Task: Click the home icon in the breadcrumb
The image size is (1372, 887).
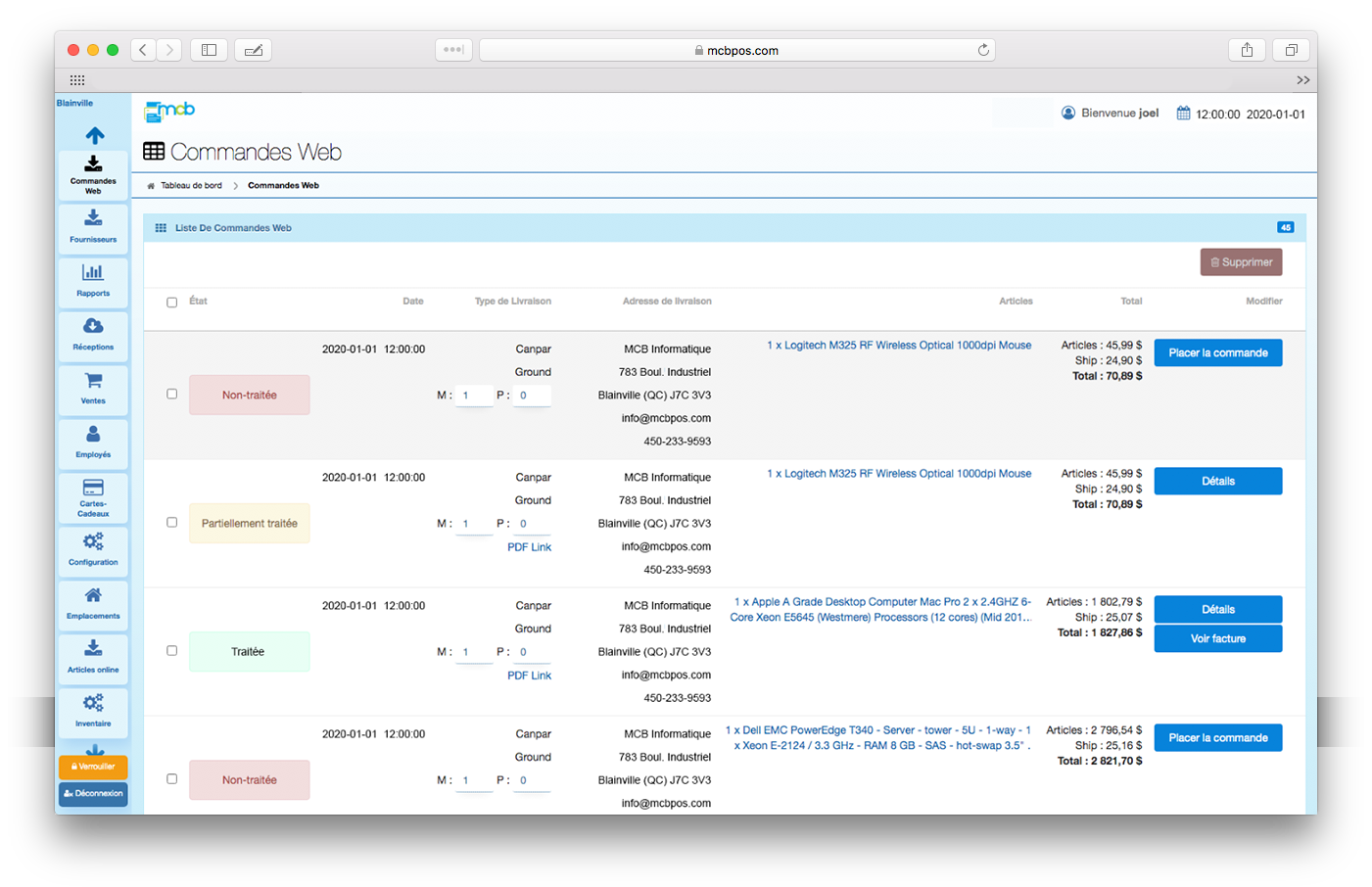Action: pyautogui.click(x=151, y=186)
